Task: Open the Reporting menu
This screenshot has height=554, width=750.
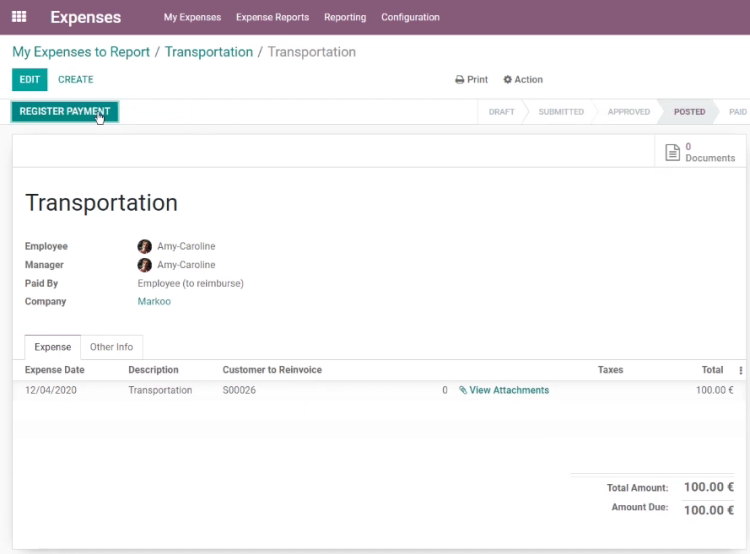Action: [x=345, y=17]
